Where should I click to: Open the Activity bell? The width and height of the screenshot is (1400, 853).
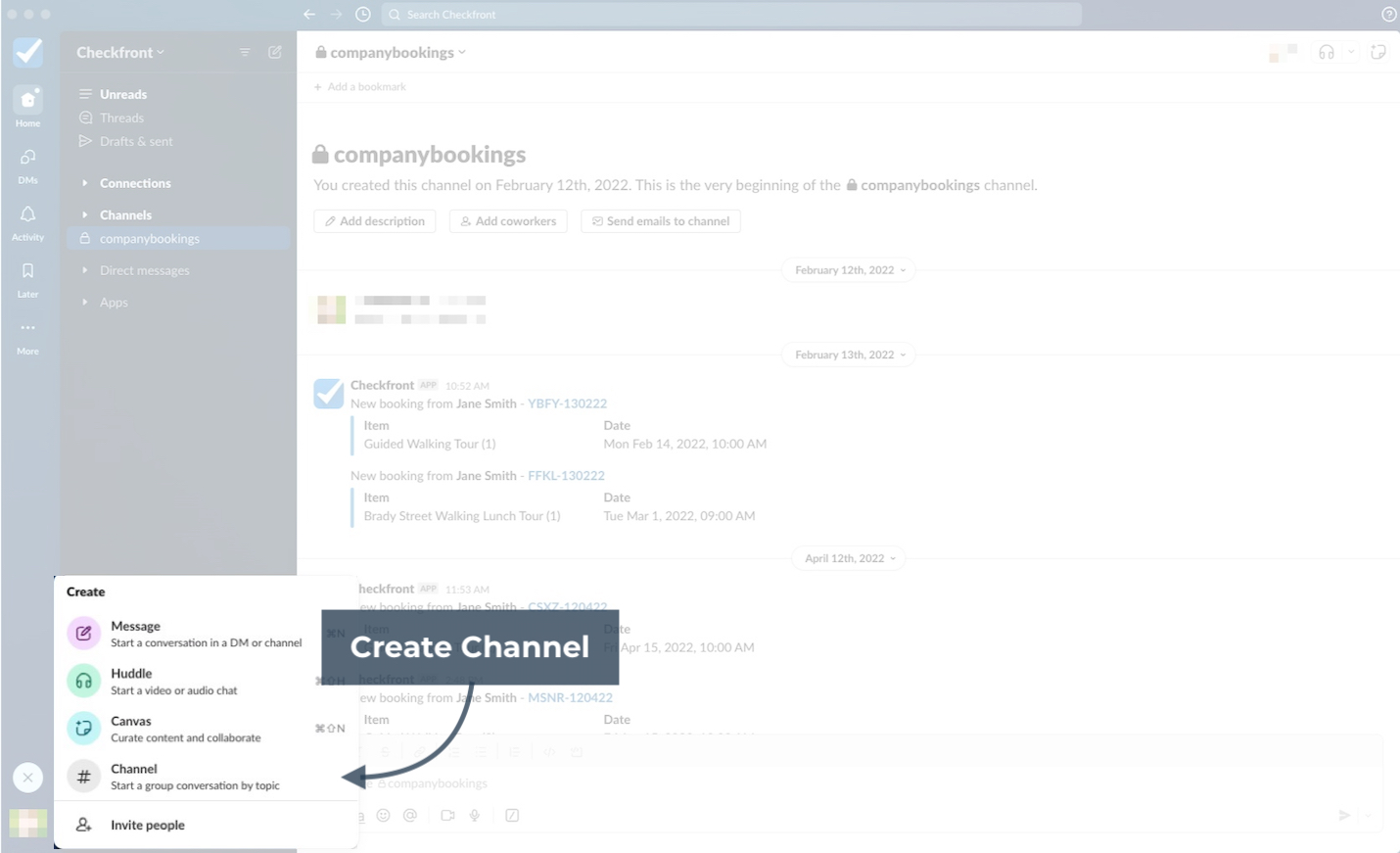coord(27,222)
